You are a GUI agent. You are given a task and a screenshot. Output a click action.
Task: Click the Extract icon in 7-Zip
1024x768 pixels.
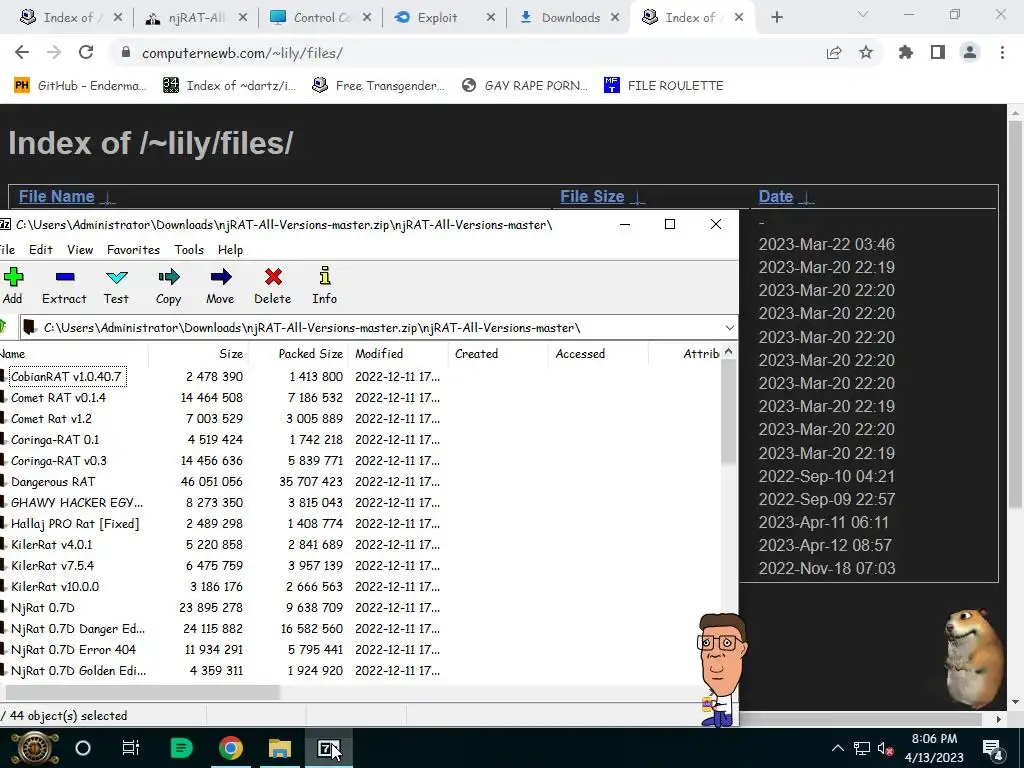[x=65, y=277]
